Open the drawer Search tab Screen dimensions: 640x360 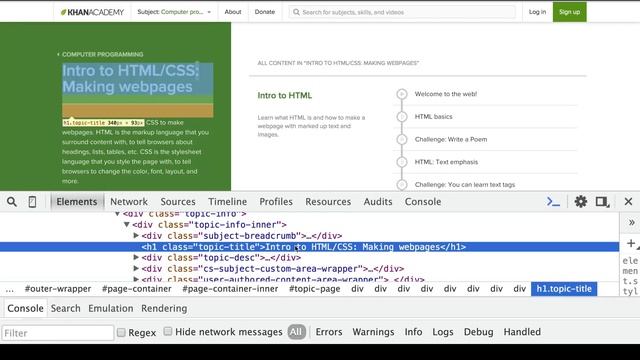pyautogui.click(x=66, y=309)
